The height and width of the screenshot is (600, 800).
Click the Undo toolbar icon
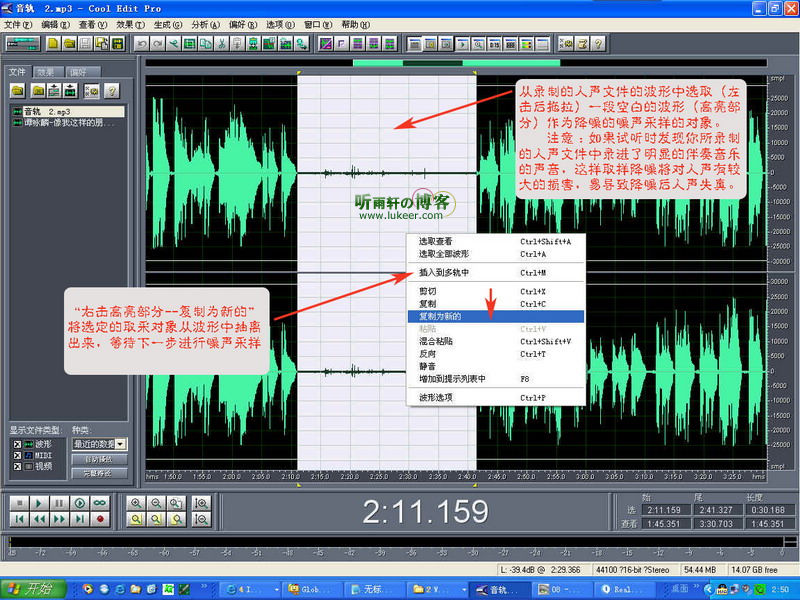(x=142, y=44)
